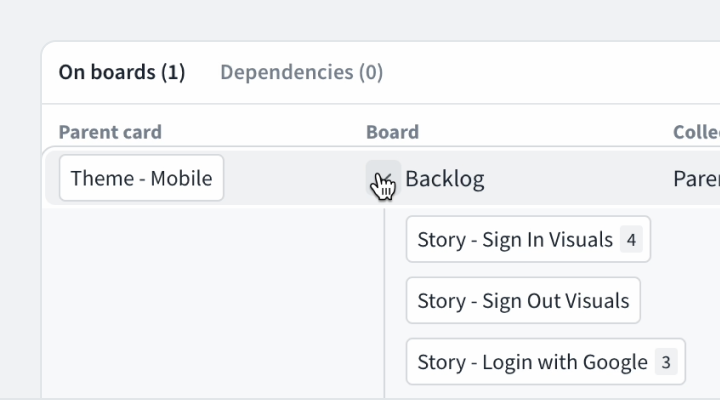Open the Story - Sign In Visuals card
Viewport: 720px width, 400px height.
[x=514, y=240]
